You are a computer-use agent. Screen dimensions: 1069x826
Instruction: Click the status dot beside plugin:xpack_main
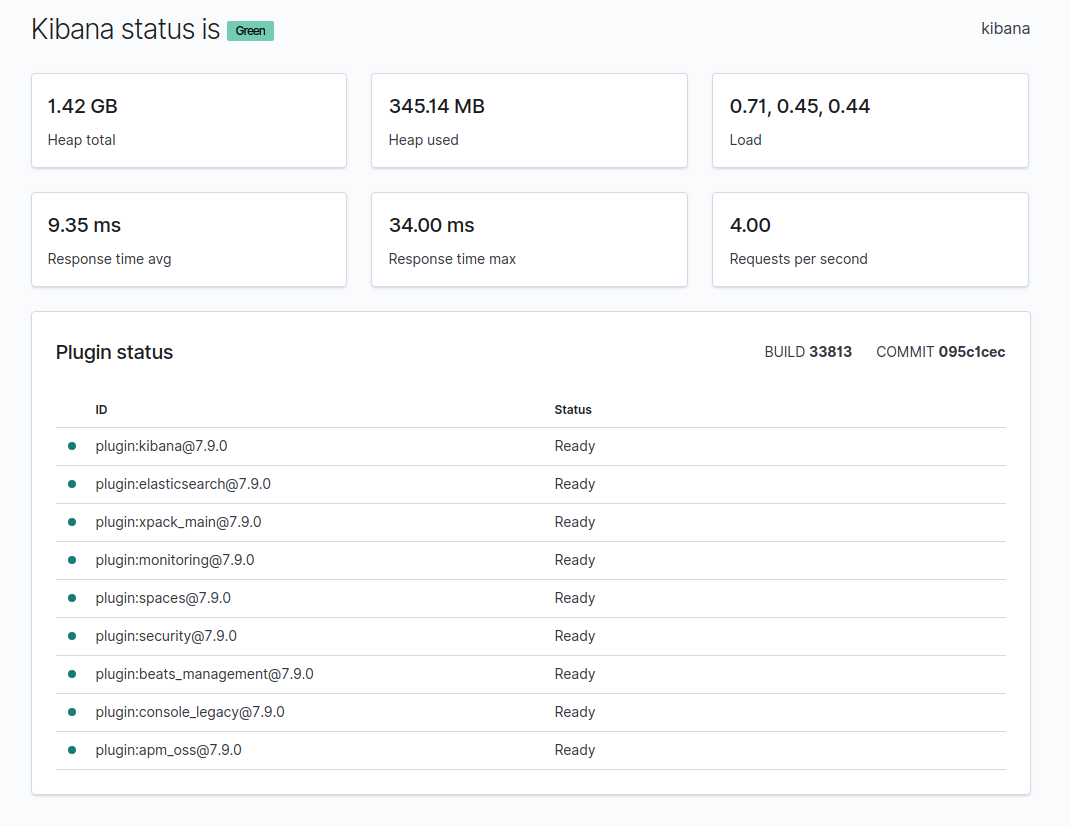(72, 522)
